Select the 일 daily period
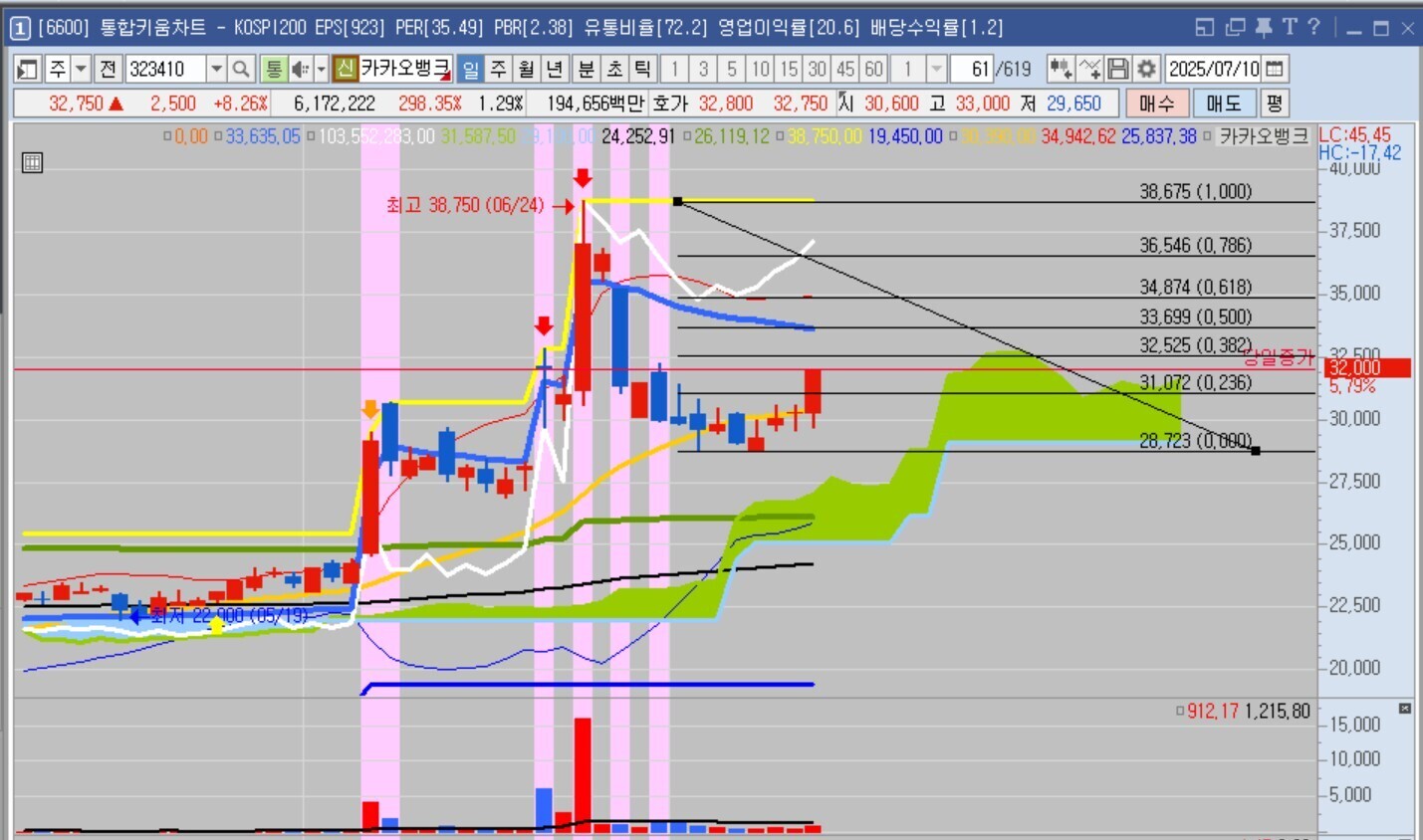 [x=471, y=69]
